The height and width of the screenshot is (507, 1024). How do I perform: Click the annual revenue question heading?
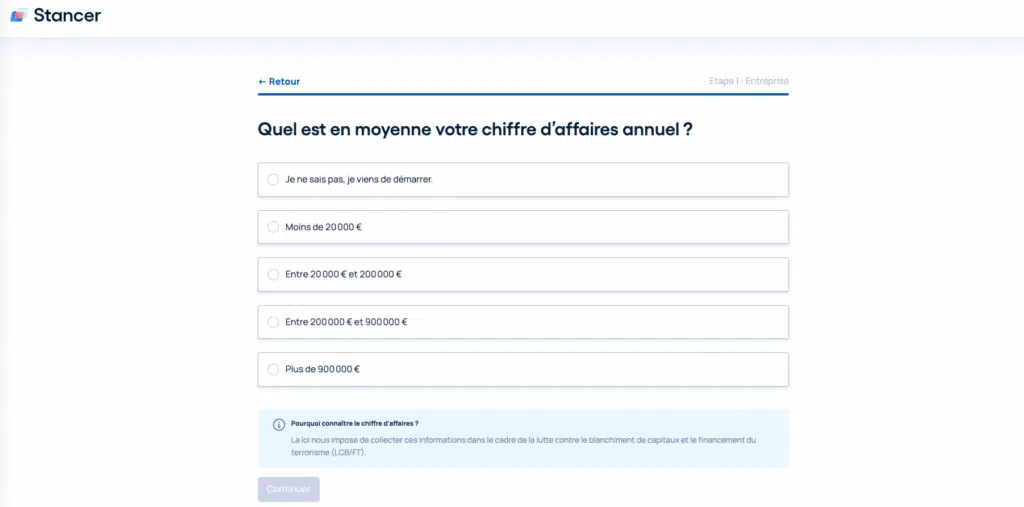click(475, 129)
